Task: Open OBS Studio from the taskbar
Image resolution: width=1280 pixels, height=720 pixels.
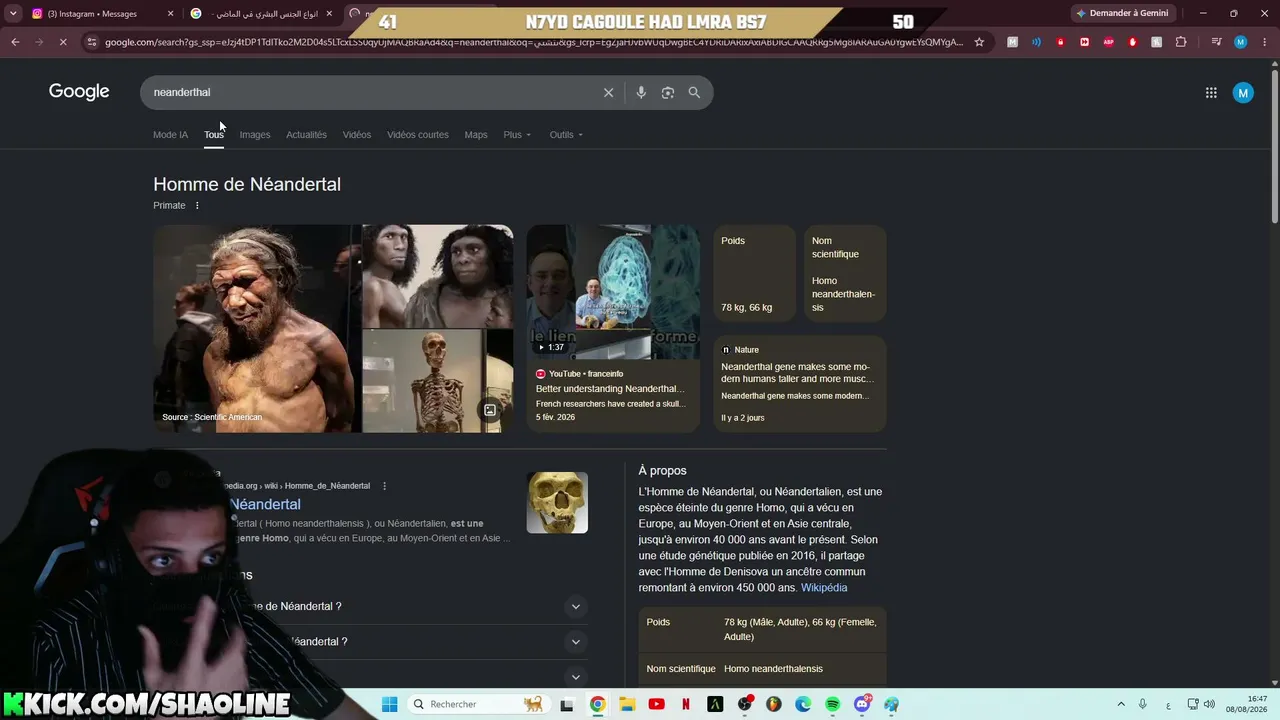Action: click(744, 704)
